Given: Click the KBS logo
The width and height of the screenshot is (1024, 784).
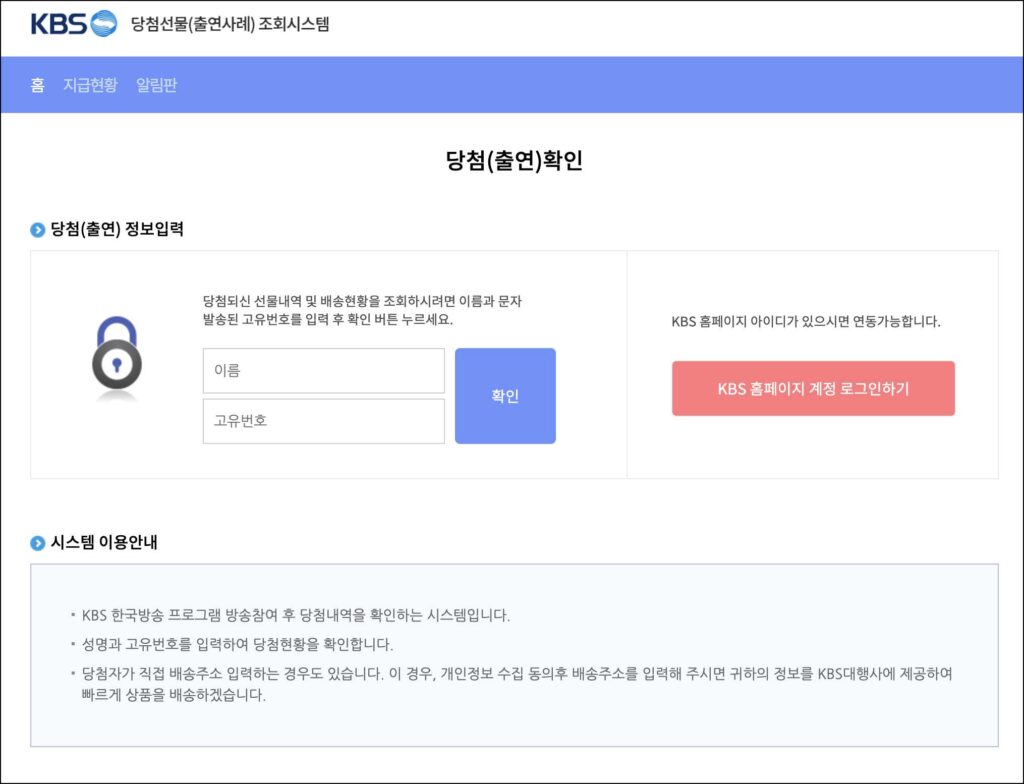Looking at the screenshot, I should pyautogui.click(x=74, y=24).
